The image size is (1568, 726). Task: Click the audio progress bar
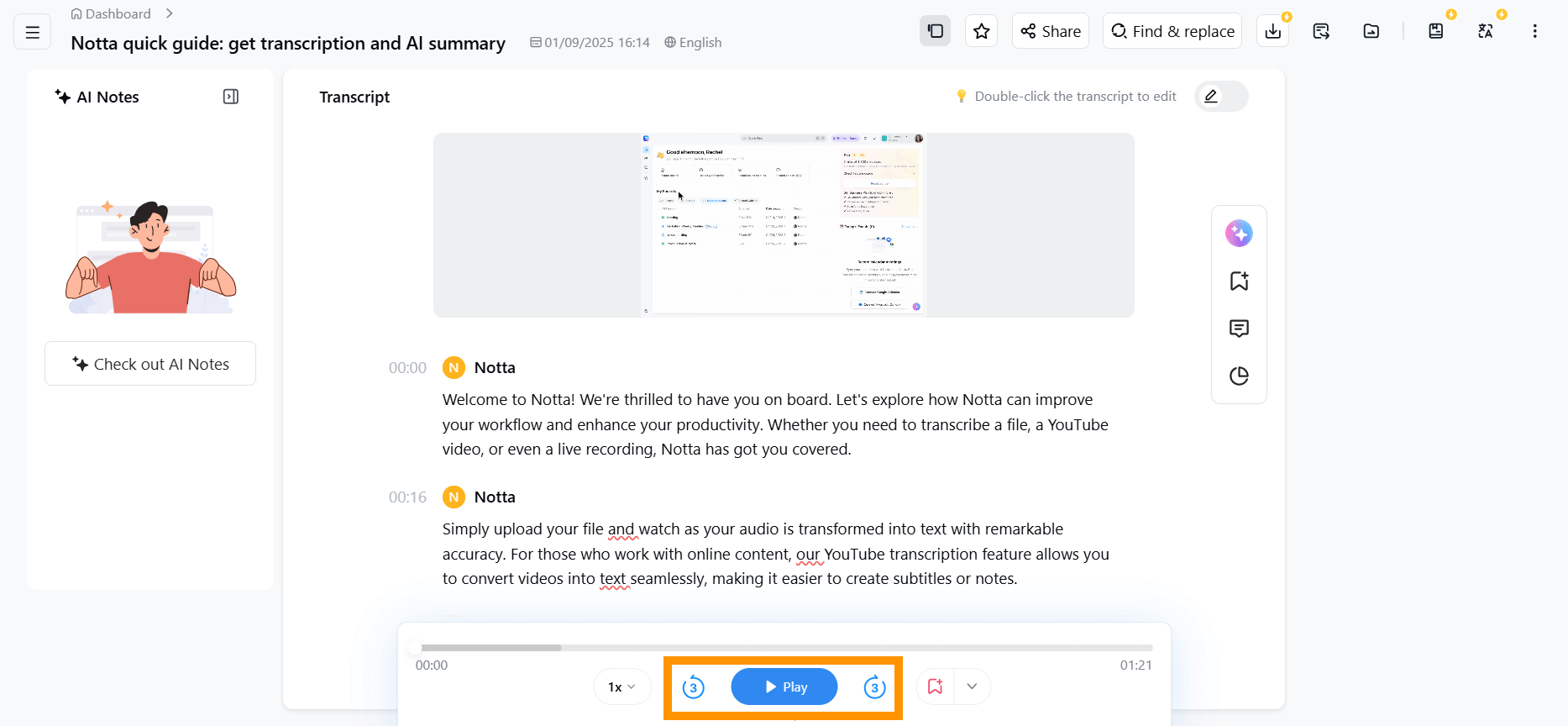click(x=784, y=648)
